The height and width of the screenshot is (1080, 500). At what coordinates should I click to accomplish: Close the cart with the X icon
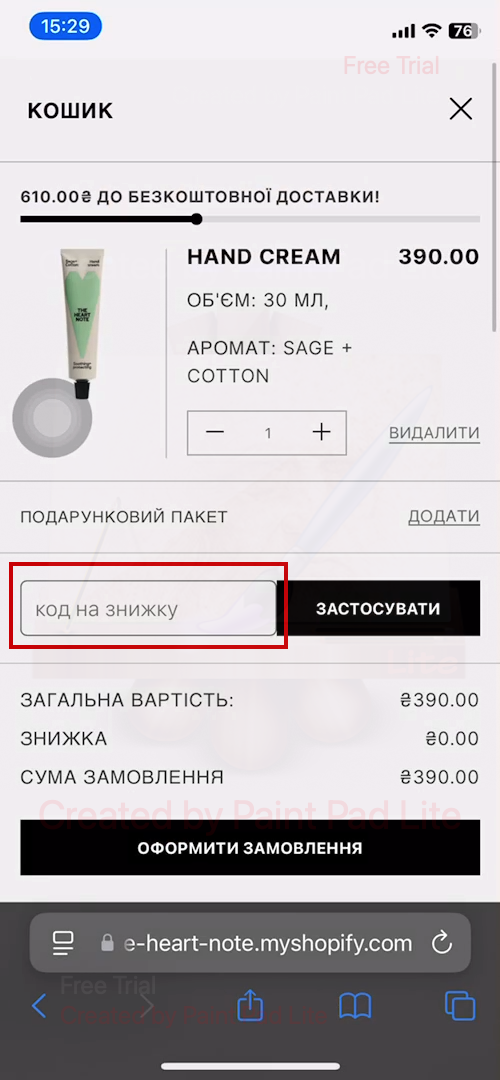(x=460, y=109)
